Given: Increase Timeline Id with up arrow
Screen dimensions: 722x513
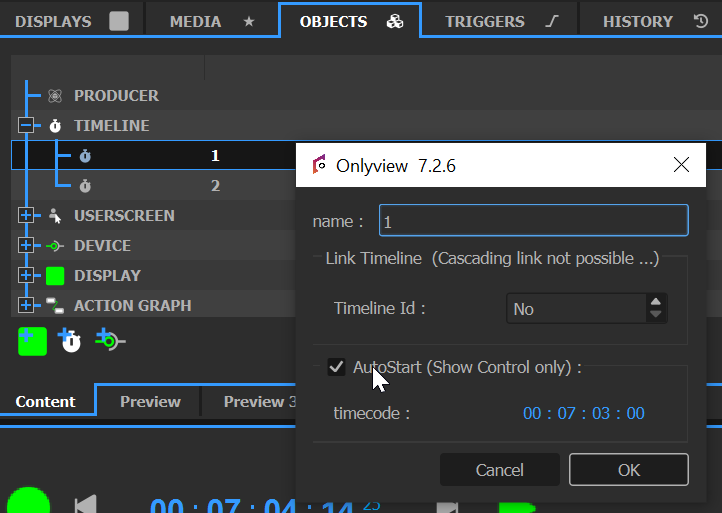Looking at the screenshot, I should click(656, 302).
